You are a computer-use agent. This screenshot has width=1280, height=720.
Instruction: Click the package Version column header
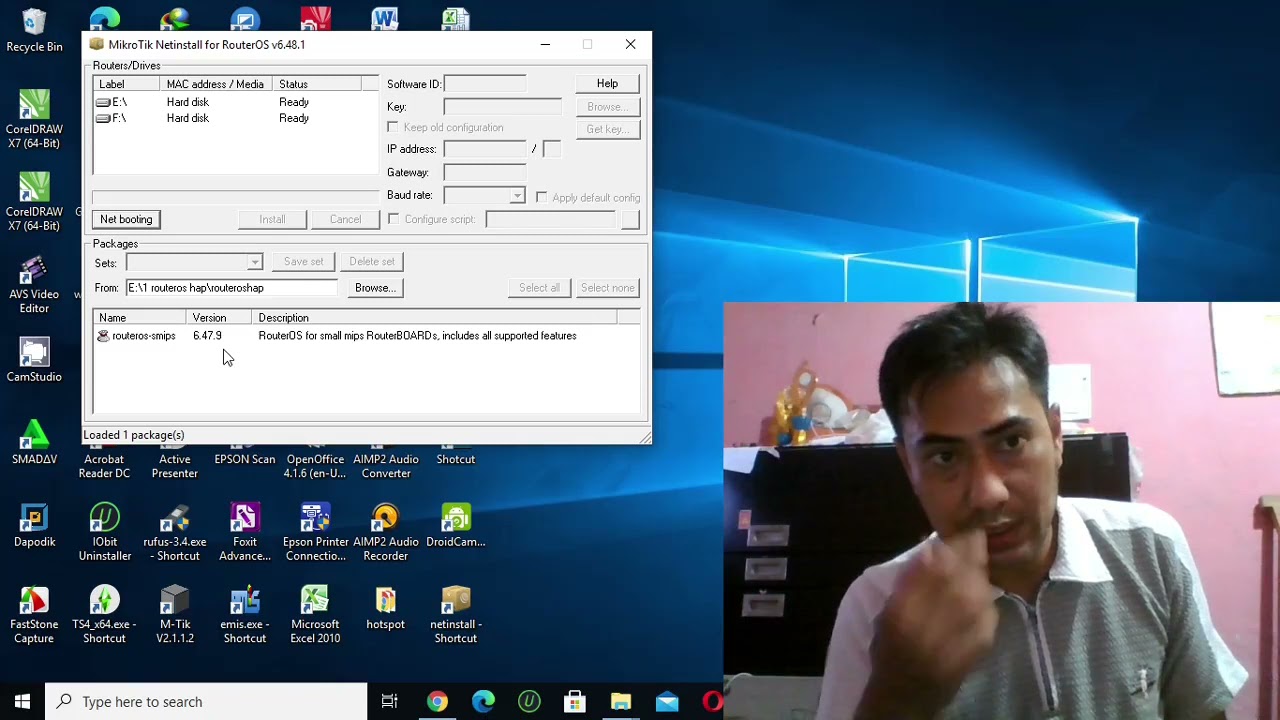pos(220,318)
